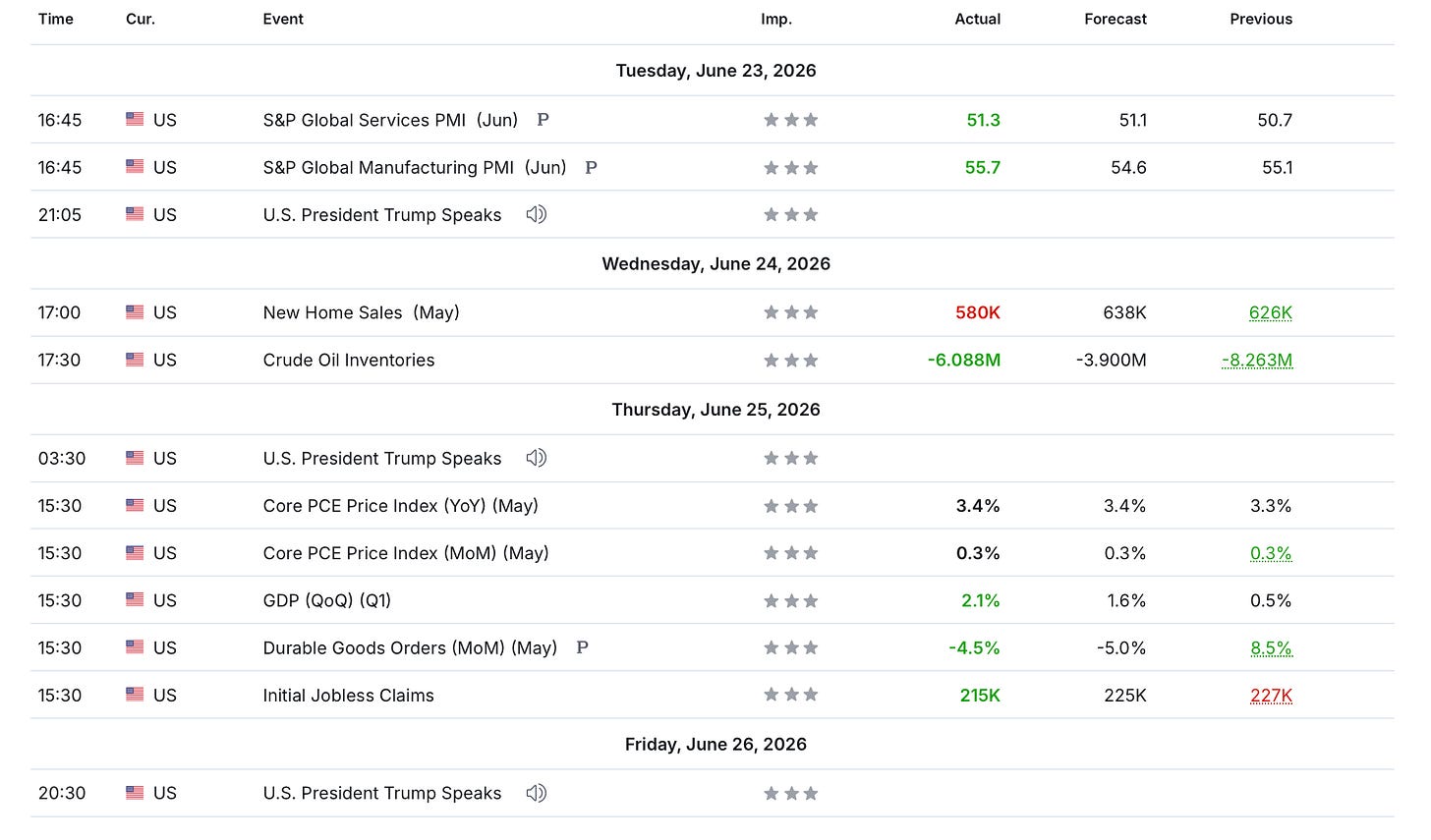Click preliminary P icon beside Durable Goods Orders
This screenshot has width=1431, height=840.
[582, 647]
